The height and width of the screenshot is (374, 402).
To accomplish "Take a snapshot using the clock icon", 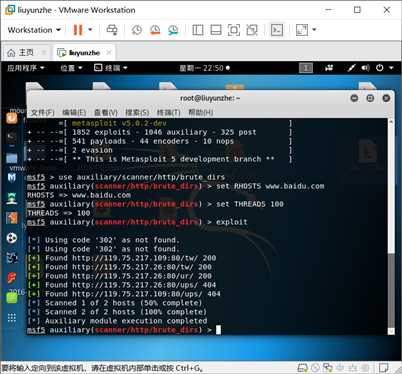I will point(137,30).
